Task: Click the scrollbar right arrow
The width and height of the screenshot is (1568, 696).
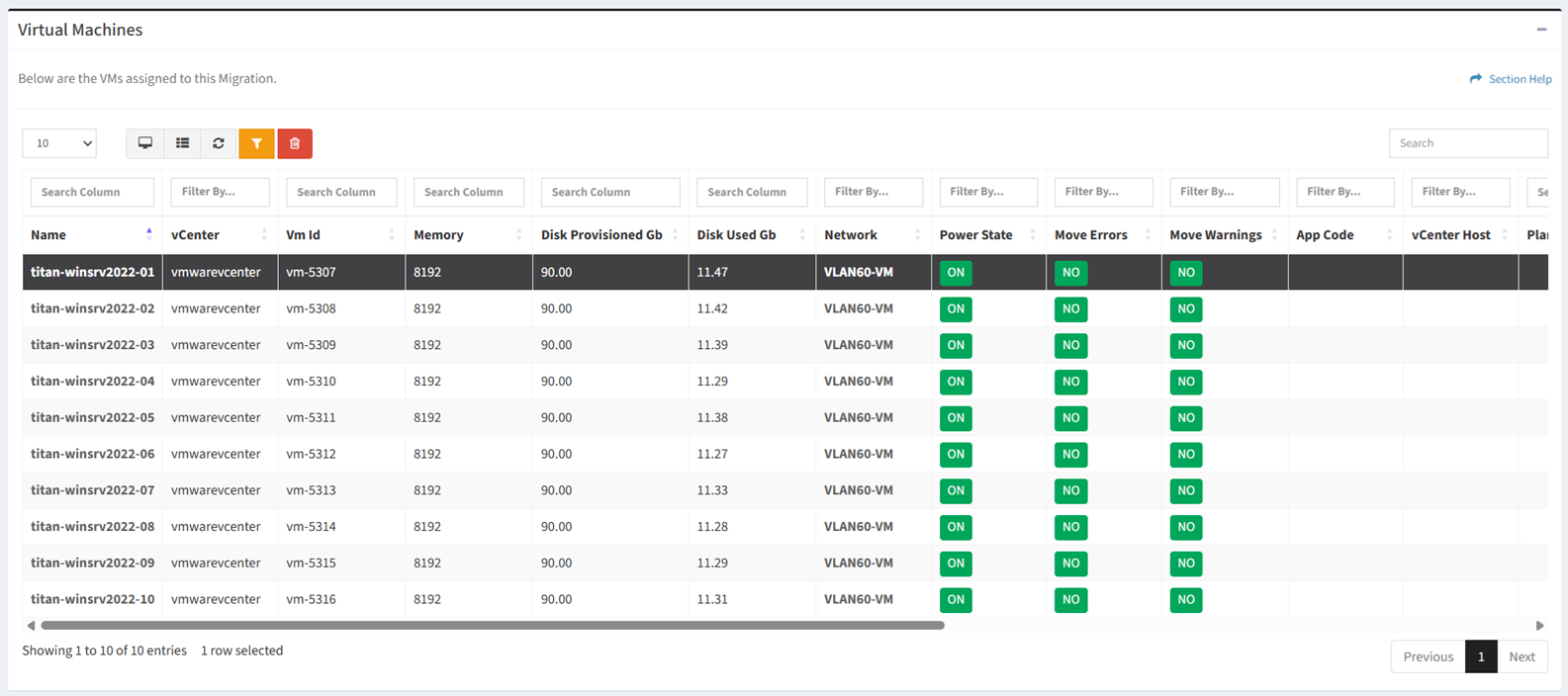Action: (1539, 626)
